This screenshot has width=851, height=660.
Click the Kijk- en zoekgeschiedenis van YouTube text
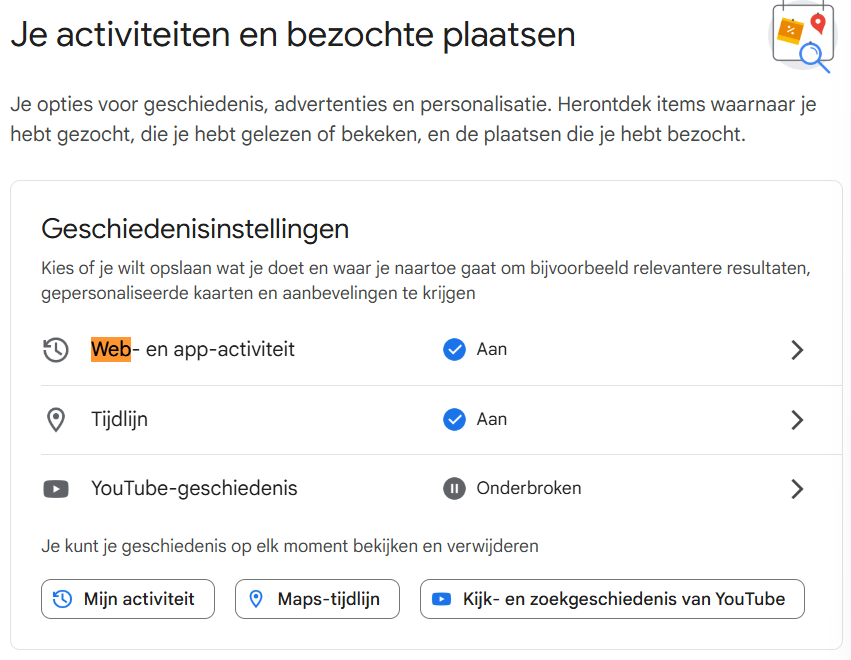click(623, 599)
